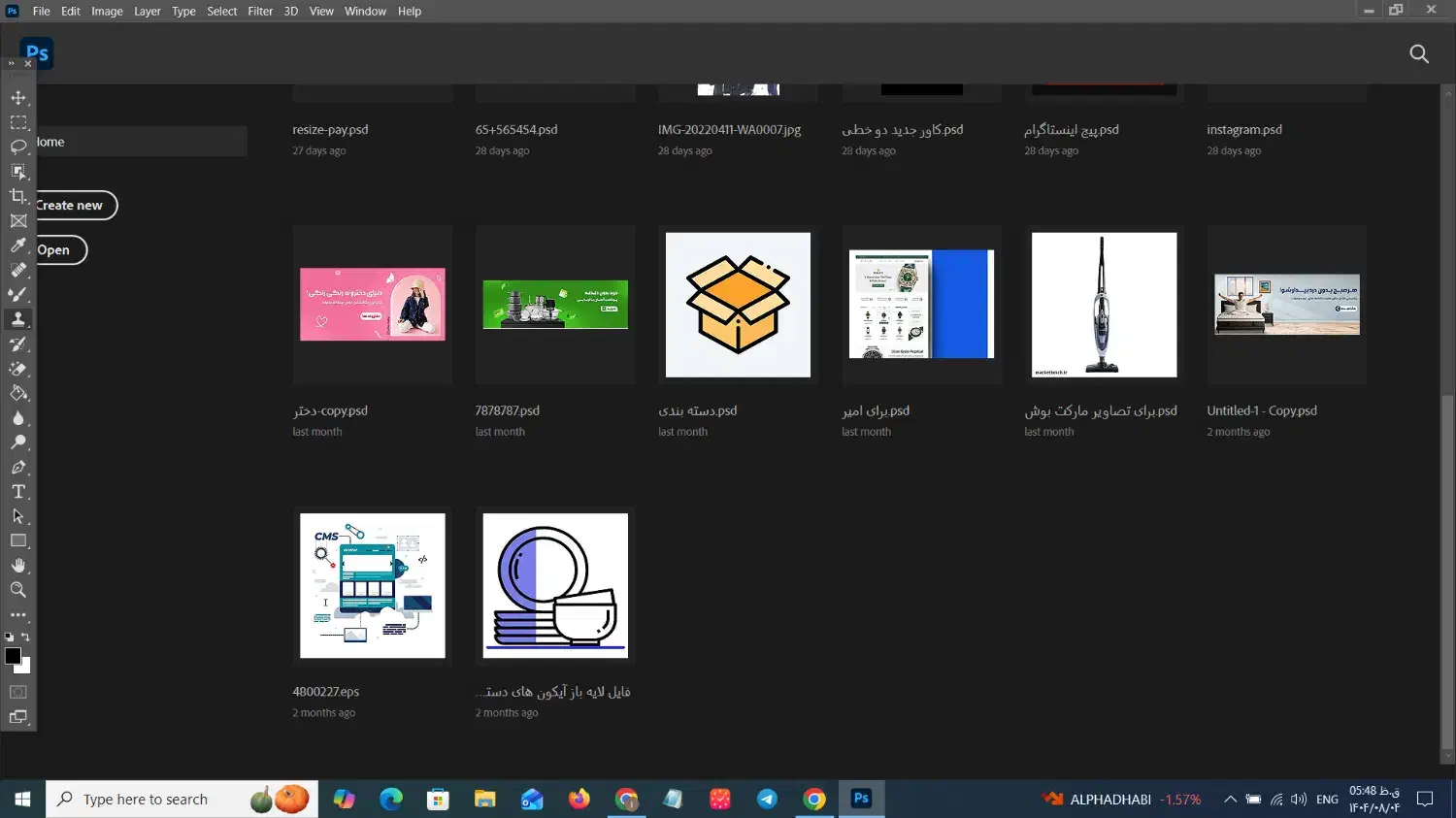Reset default foreground and background colors
The image size is (1456, 818).
(10, 638)
